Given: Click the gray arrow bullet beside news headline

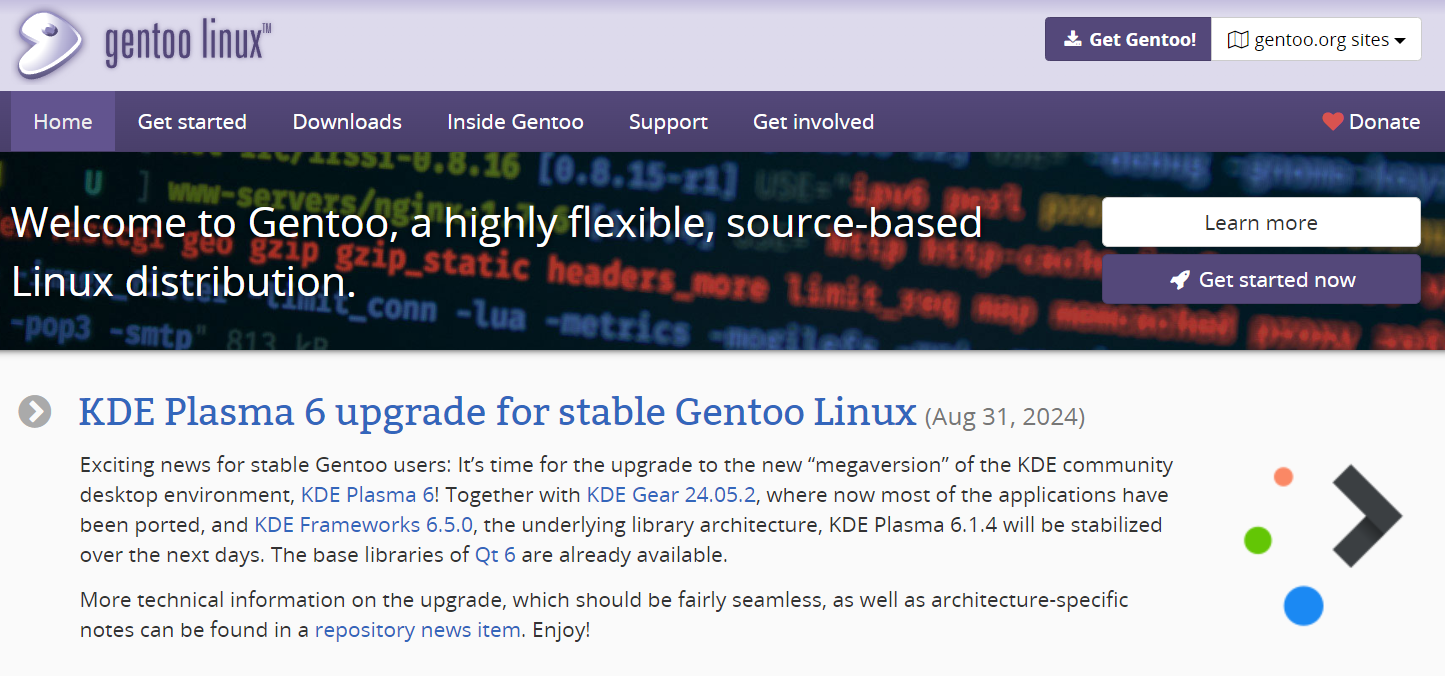Looking at the screenshot, I should point(35,411).
